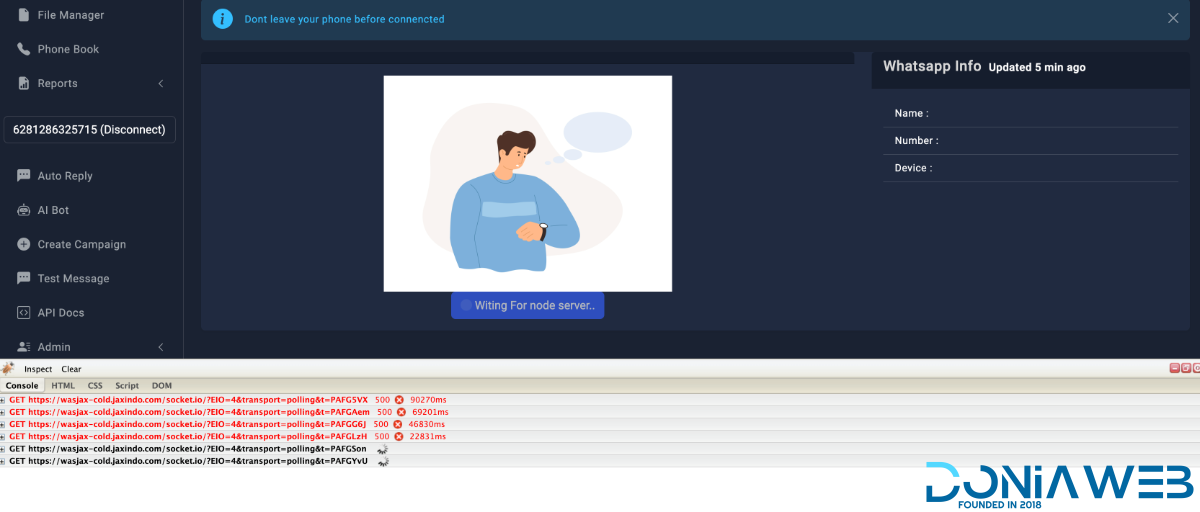Dismiss the phone connection alert banner
Image resolution: width=1200 pixels, height=512 pixels.
coord(1173,18)
